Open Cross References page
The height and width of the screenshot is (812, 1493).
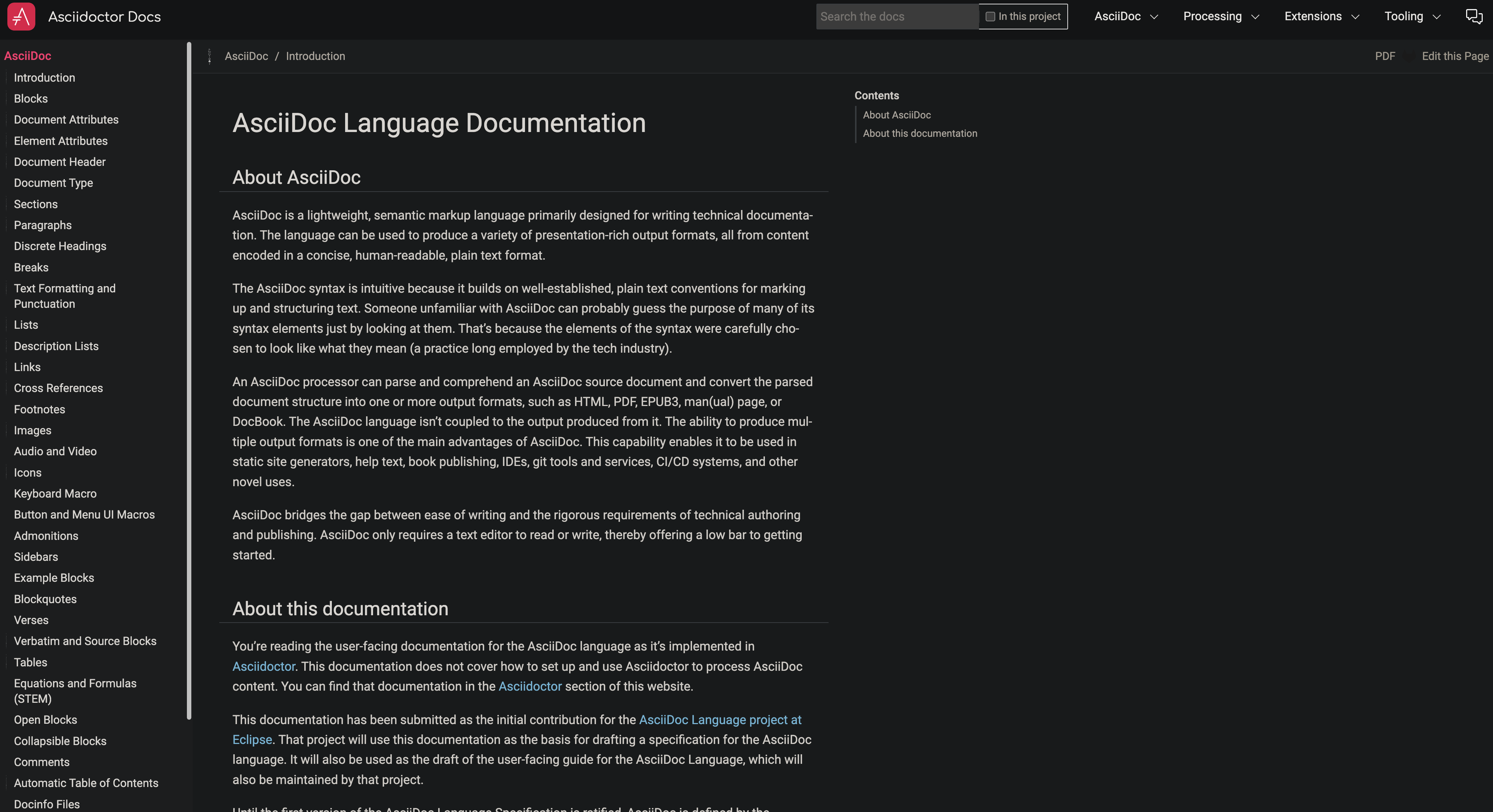[58, 388]
